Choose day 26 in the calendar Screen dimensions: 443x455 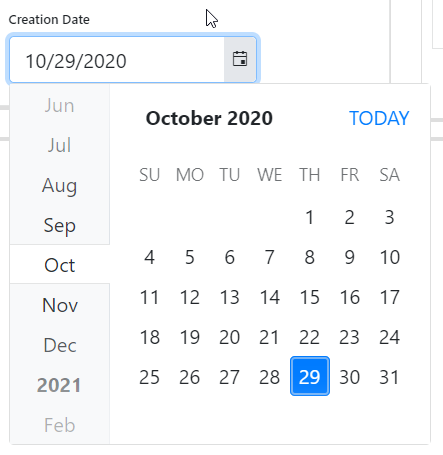190,377
